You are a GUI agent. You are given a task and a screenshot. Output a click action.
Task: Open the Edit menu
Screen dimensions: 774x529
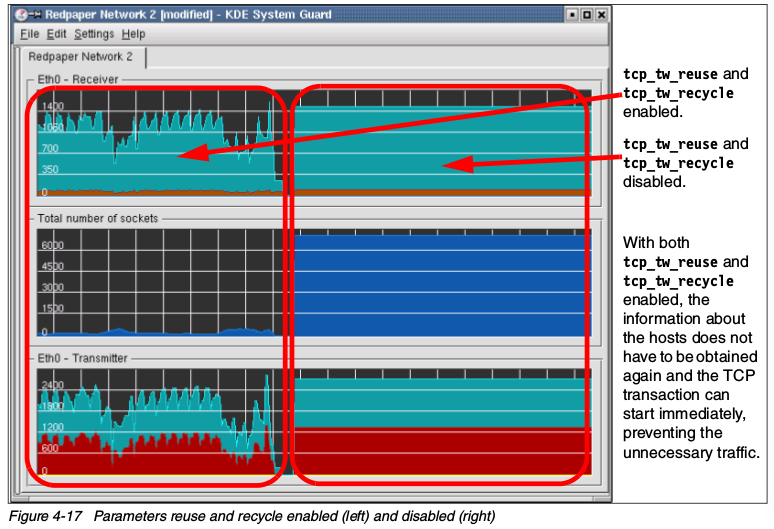56,34
